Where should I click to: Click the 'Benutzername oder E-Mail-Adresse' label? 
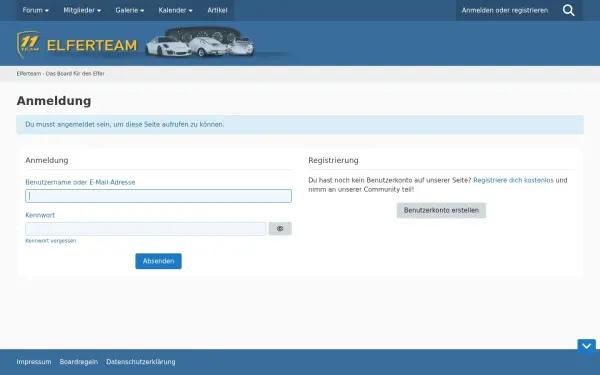point(80,182)
